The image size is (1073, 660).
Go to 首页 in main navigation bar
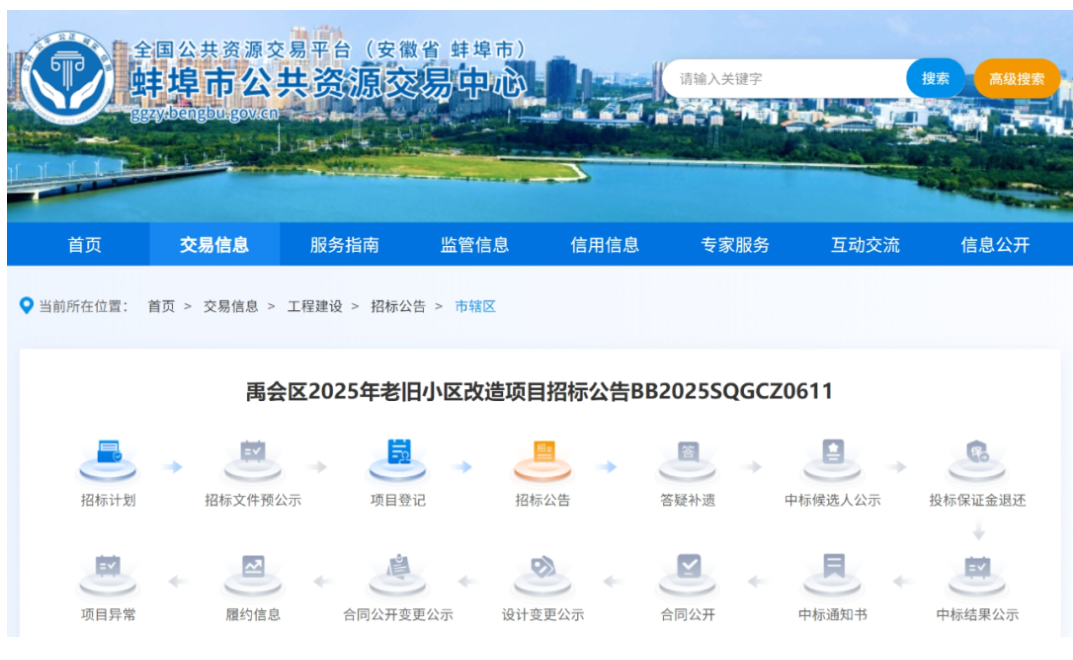pyautogui.click(x=85, y=244)
